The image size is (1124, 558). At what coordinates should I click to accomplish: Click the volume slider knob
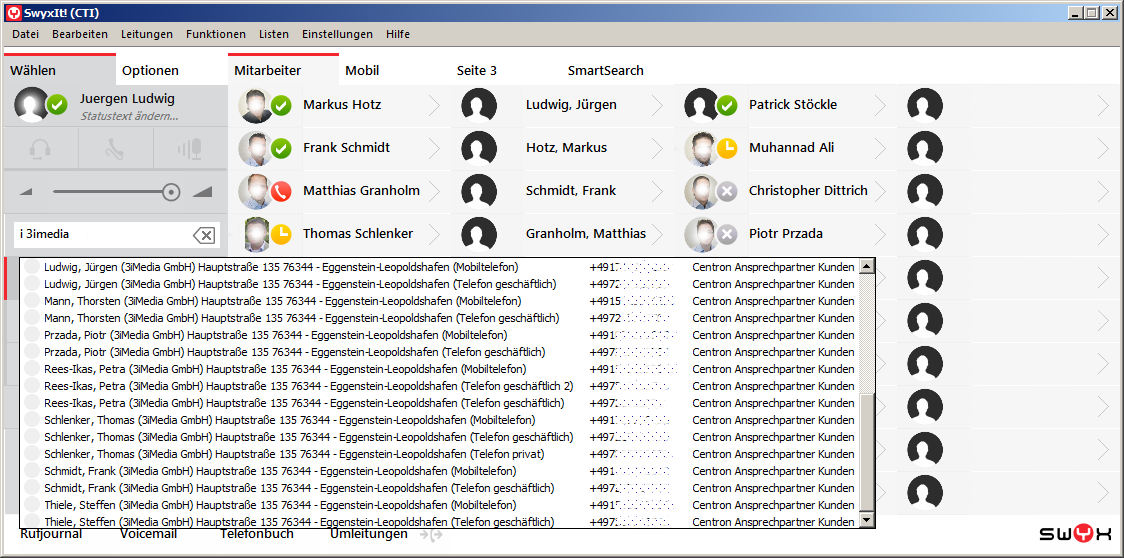tap(170, 192)
